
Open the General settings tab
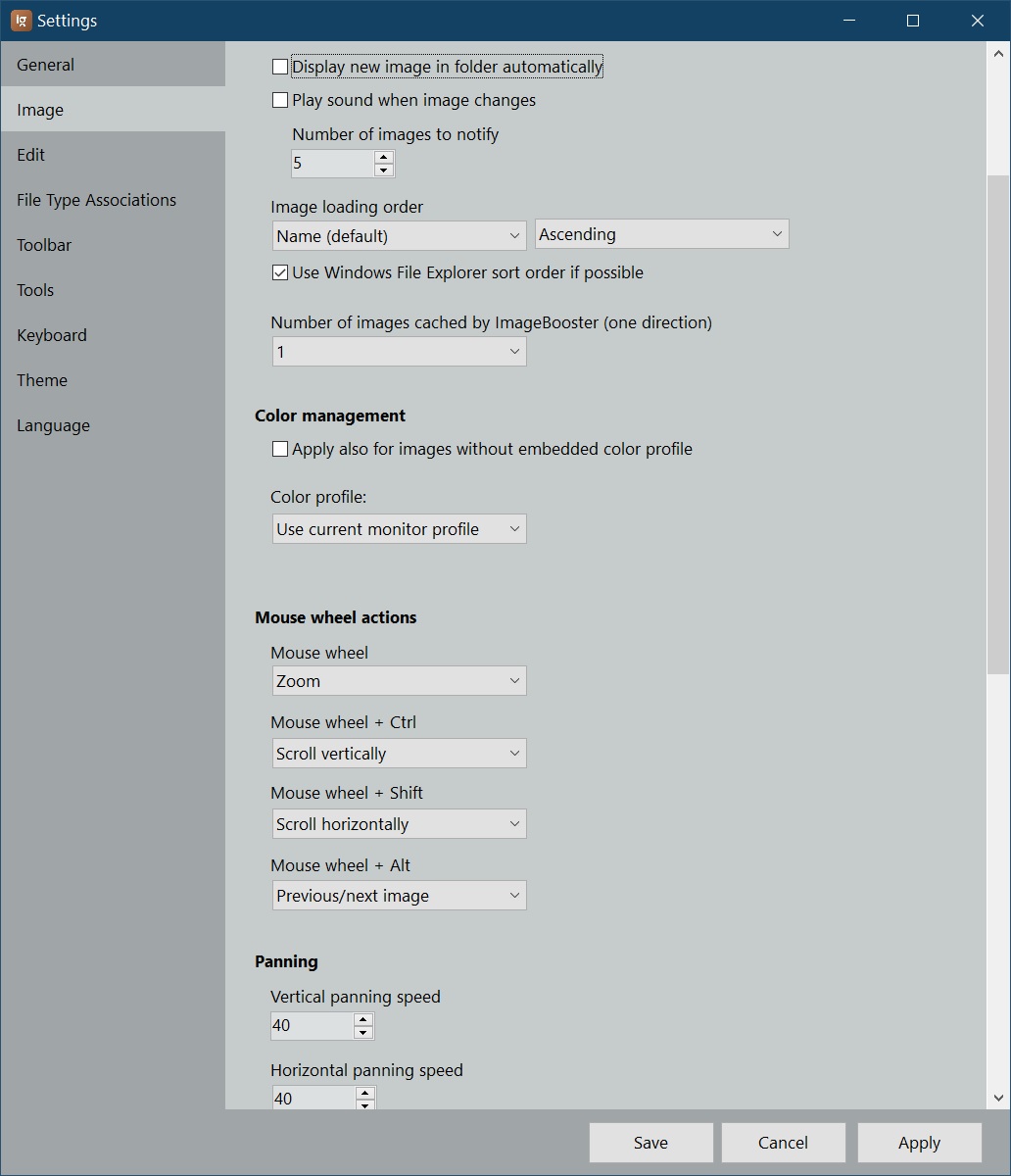(x=113, y=65)
